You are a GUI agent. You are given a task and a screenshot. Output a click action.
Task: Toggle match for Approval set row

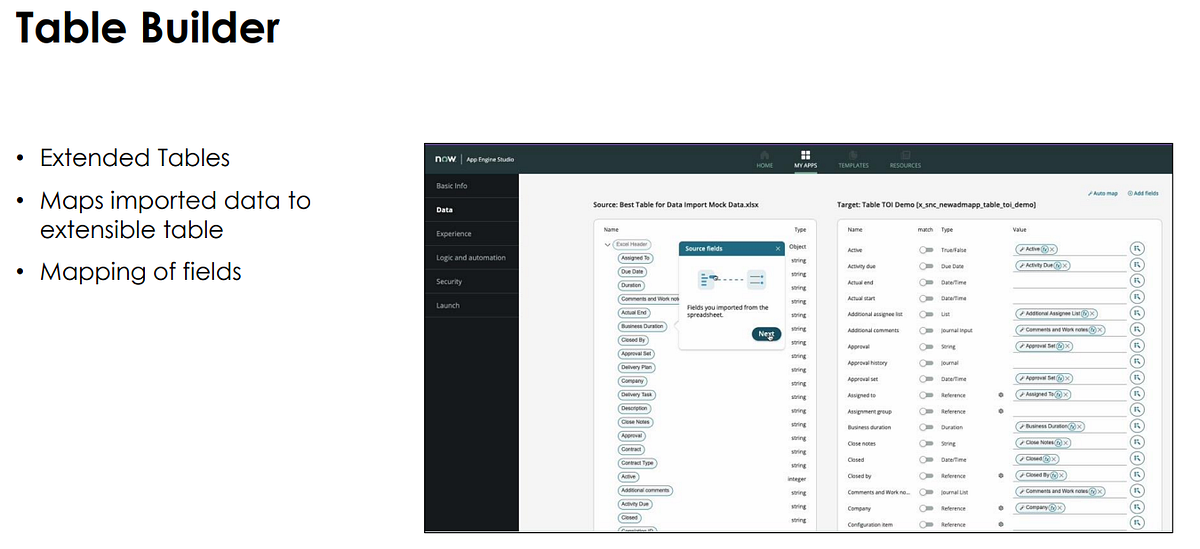tap(926, 379)
